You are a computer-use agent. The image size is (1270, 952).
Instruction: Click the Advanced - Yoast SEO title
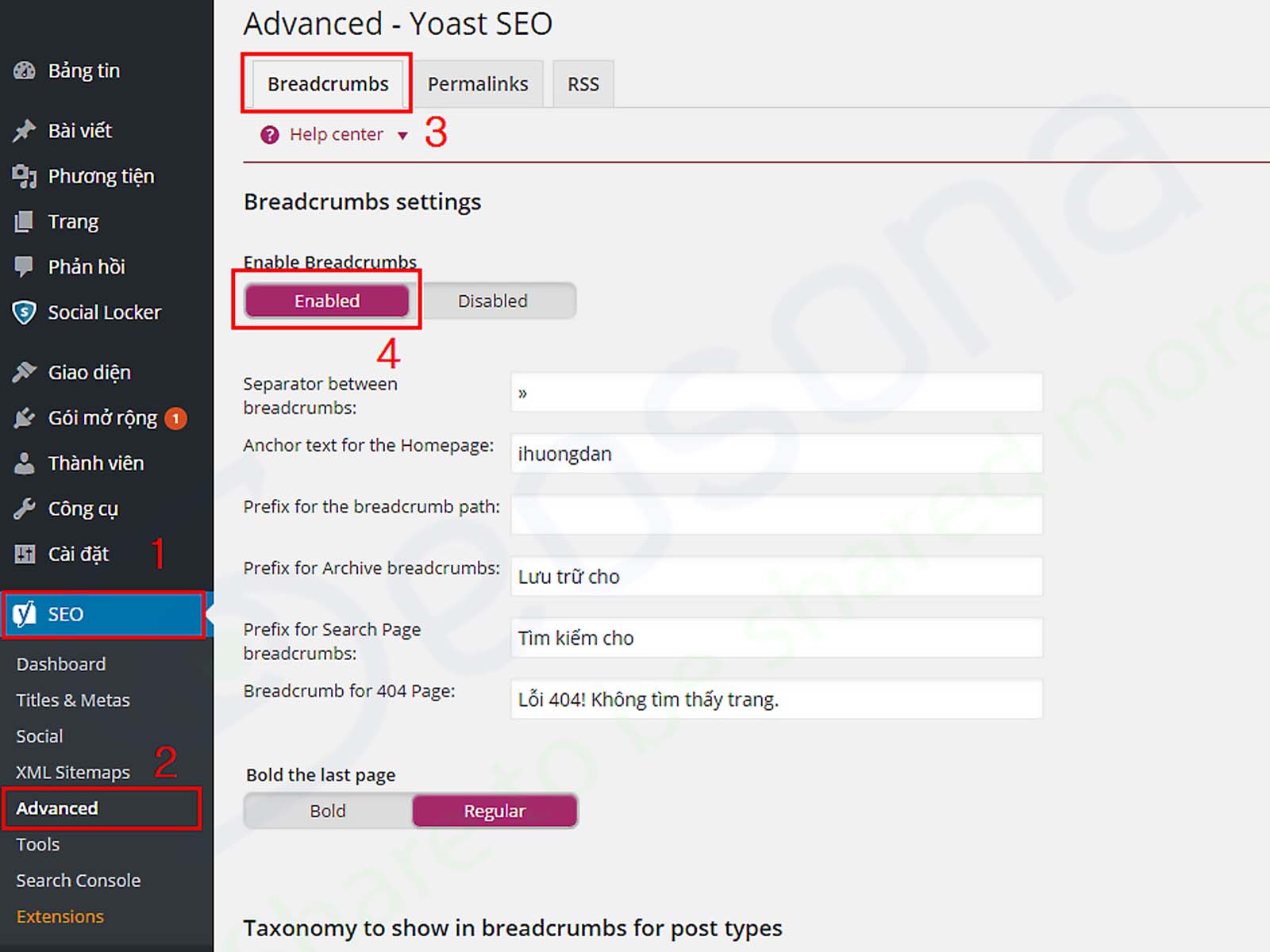click(x=398, y=24)
